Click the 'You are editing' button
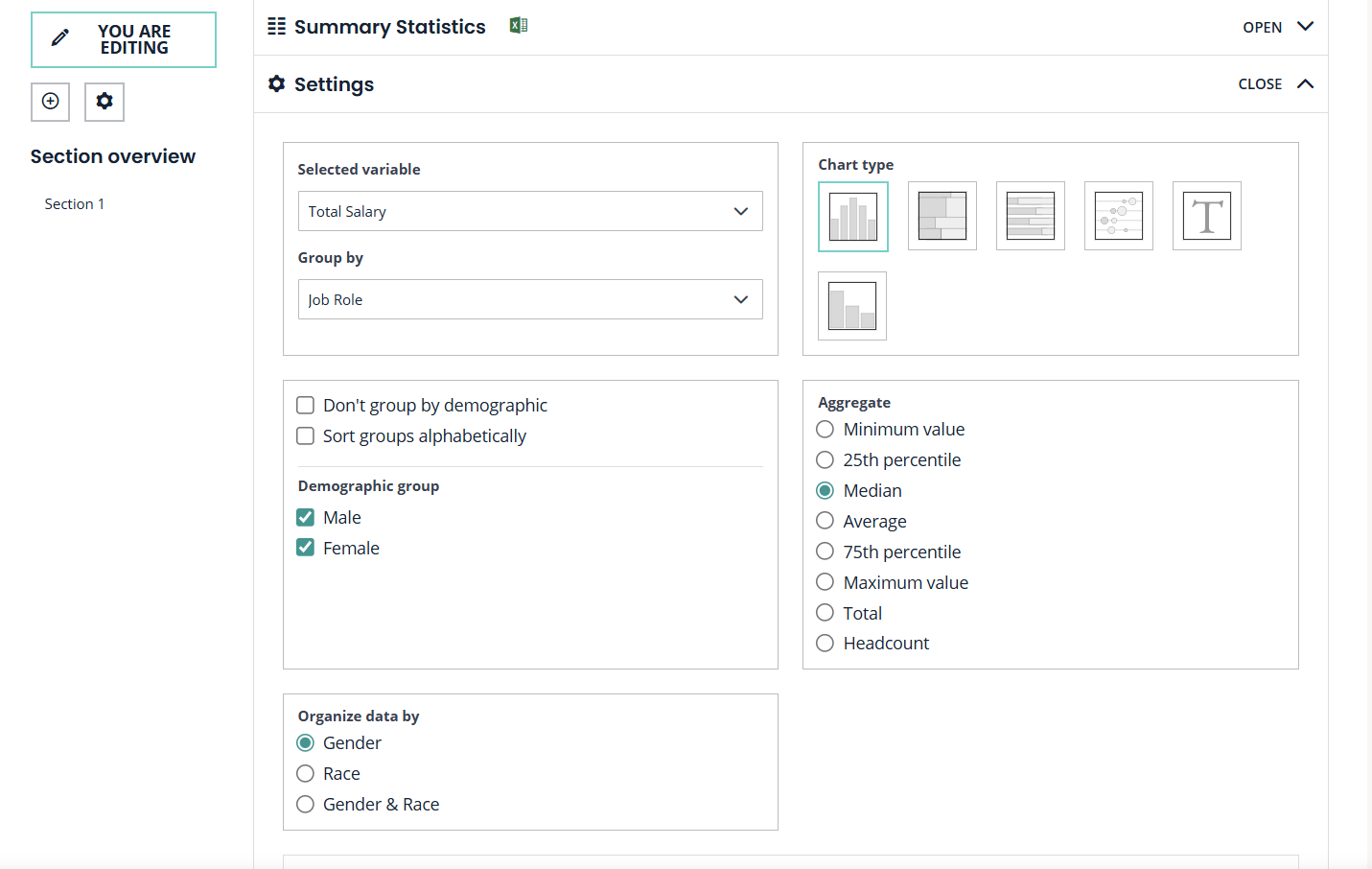Image resolution: width=1372 pixels, height=869 pixels. [124, 40]
